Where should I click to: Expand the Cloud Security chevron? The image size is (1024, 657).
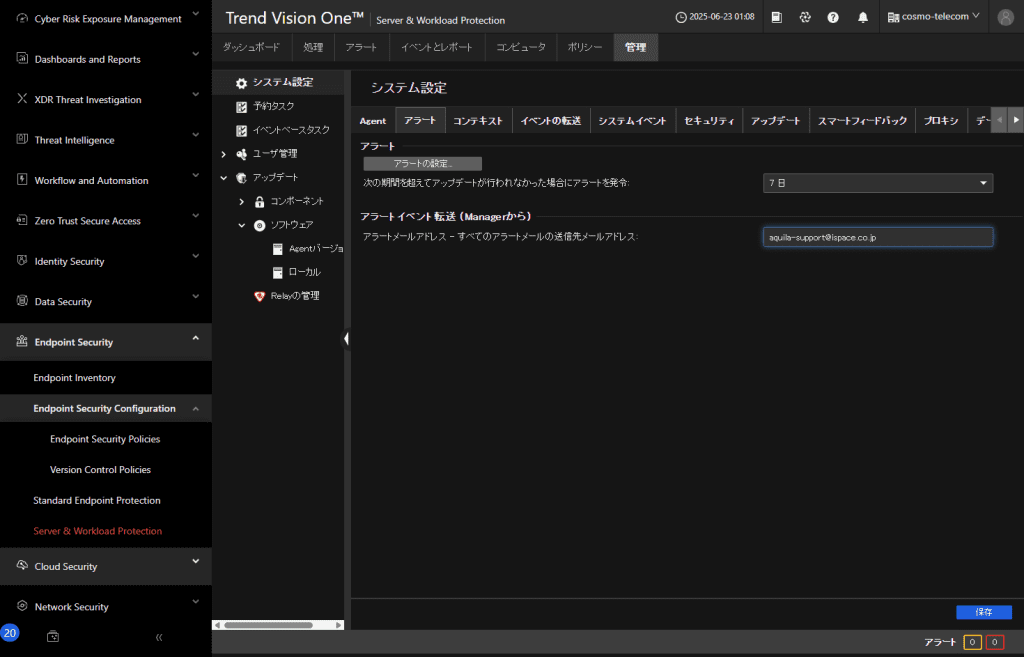click(195, 562)
